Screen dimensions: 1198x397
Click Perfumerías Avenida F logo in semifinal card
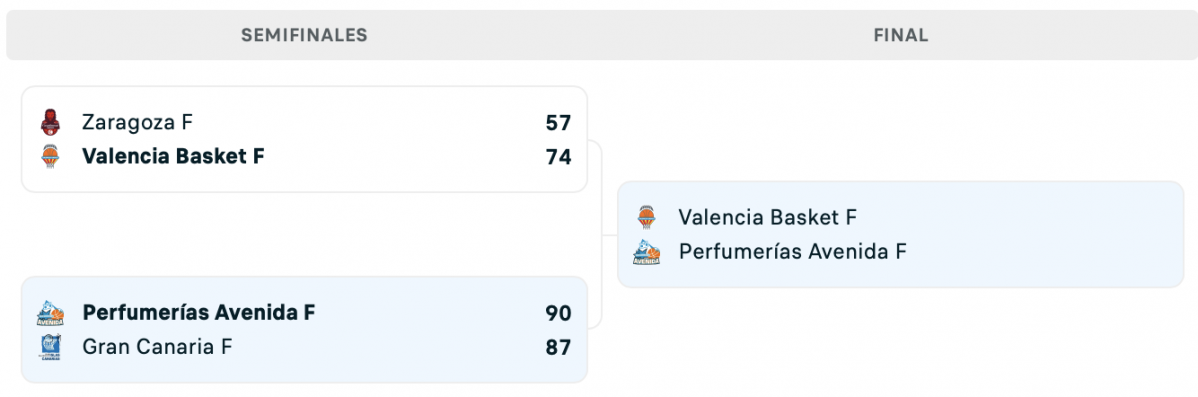point(50,313)
